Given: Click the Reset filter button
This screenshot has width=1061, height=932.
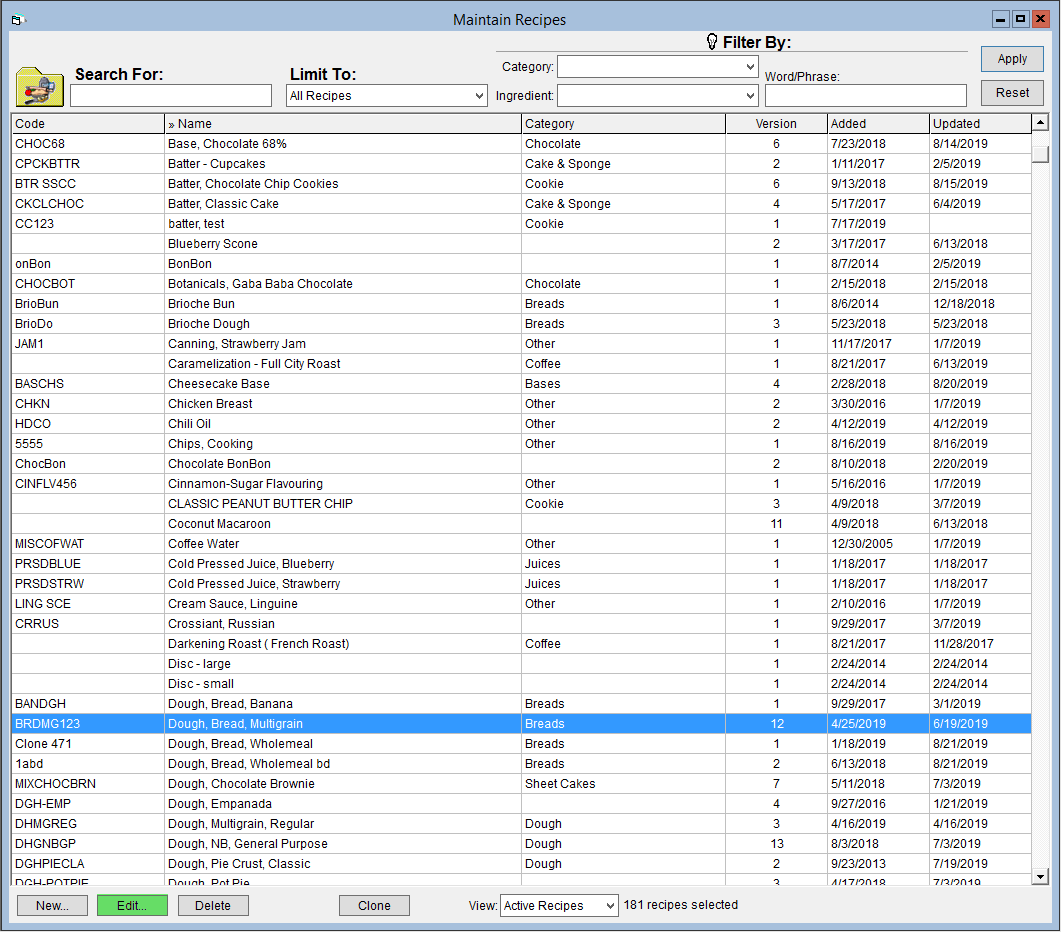Looking at the screenshot, I should (1012, 93).
